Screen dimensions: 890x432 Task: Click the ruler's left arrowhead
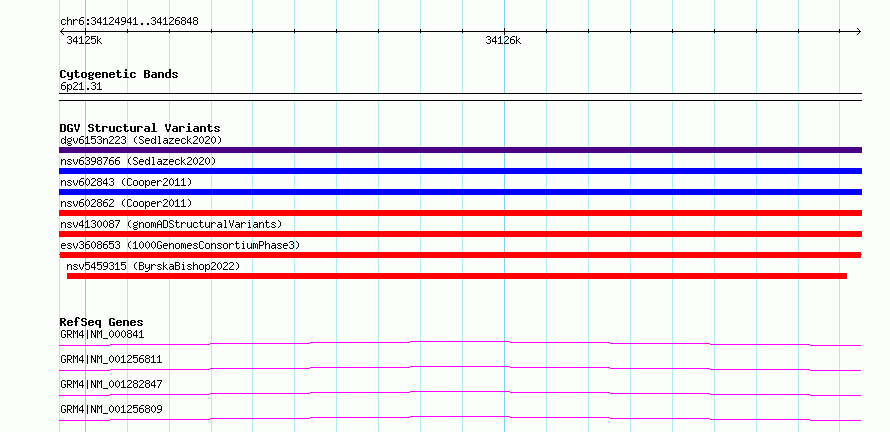(62, 31)
